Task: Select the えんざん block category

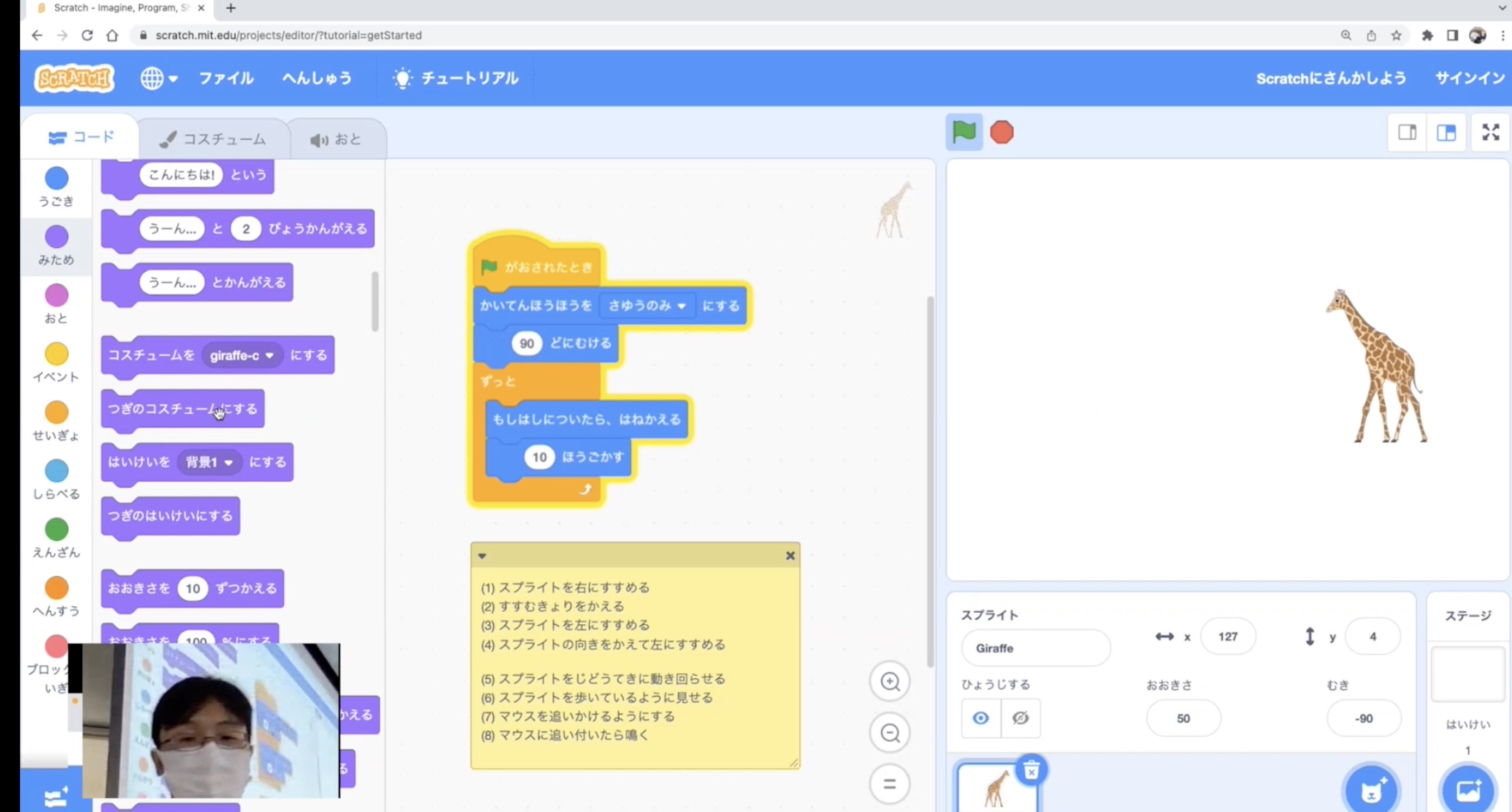Action: tap(56, 538)
